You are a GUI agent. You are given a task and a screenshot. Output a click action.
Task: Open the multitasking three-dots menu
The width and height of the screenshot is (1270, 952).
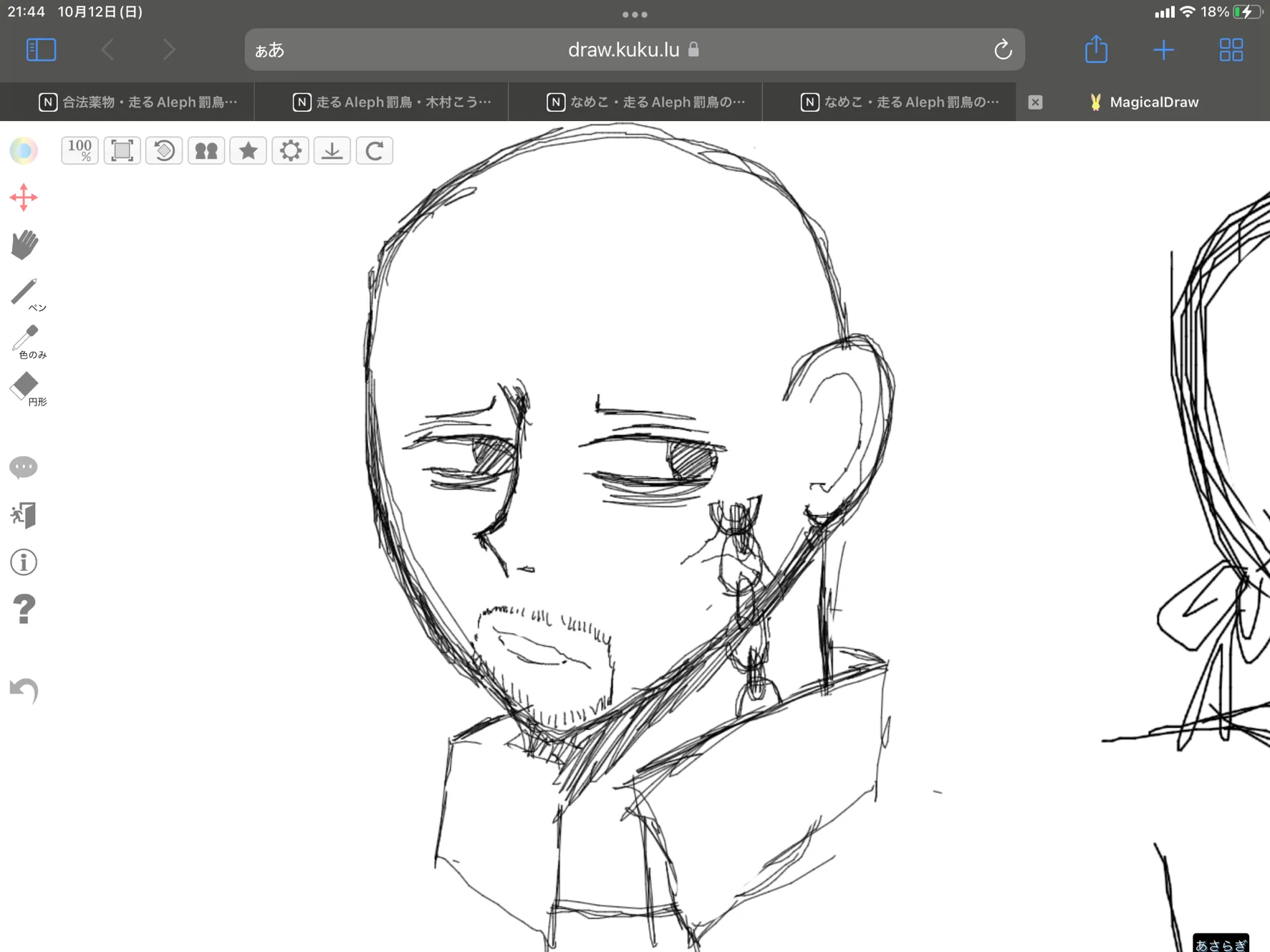[x=635, y=14]
